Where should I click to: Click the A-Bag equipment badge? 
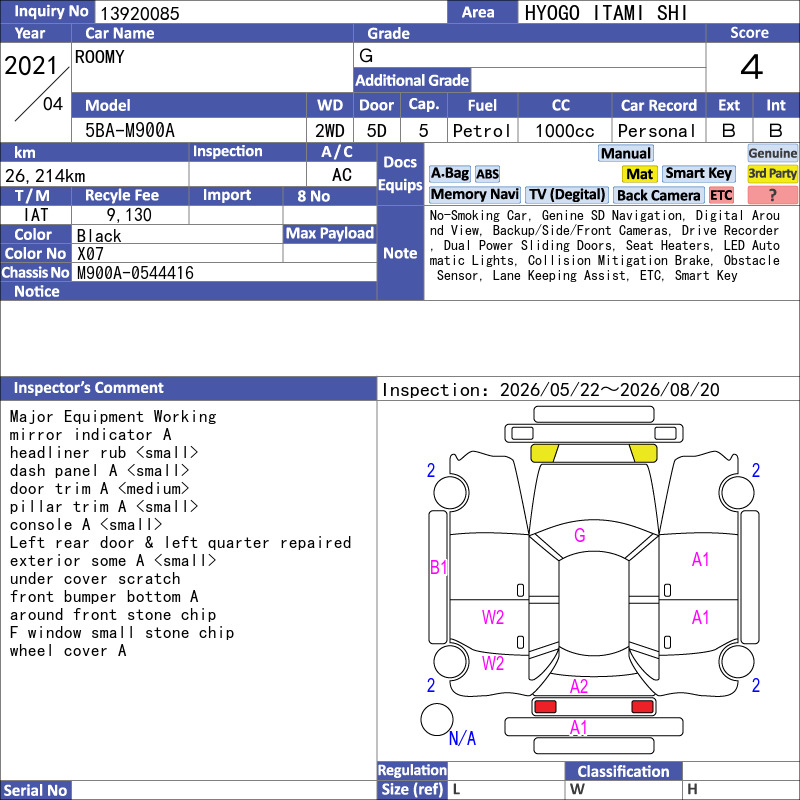tap(449, 174)
